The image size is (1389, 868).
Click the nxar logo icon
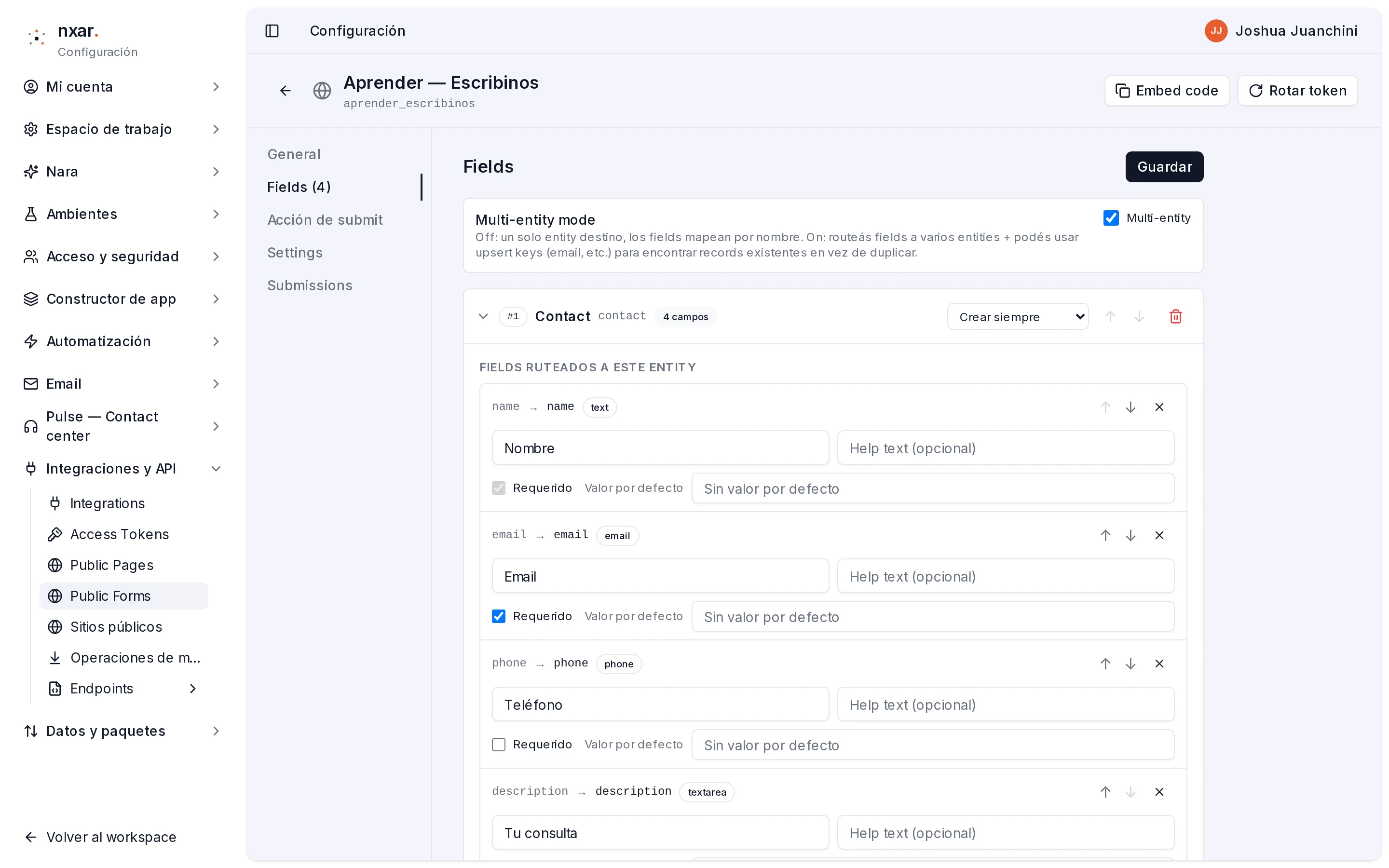tap(37, 38)
